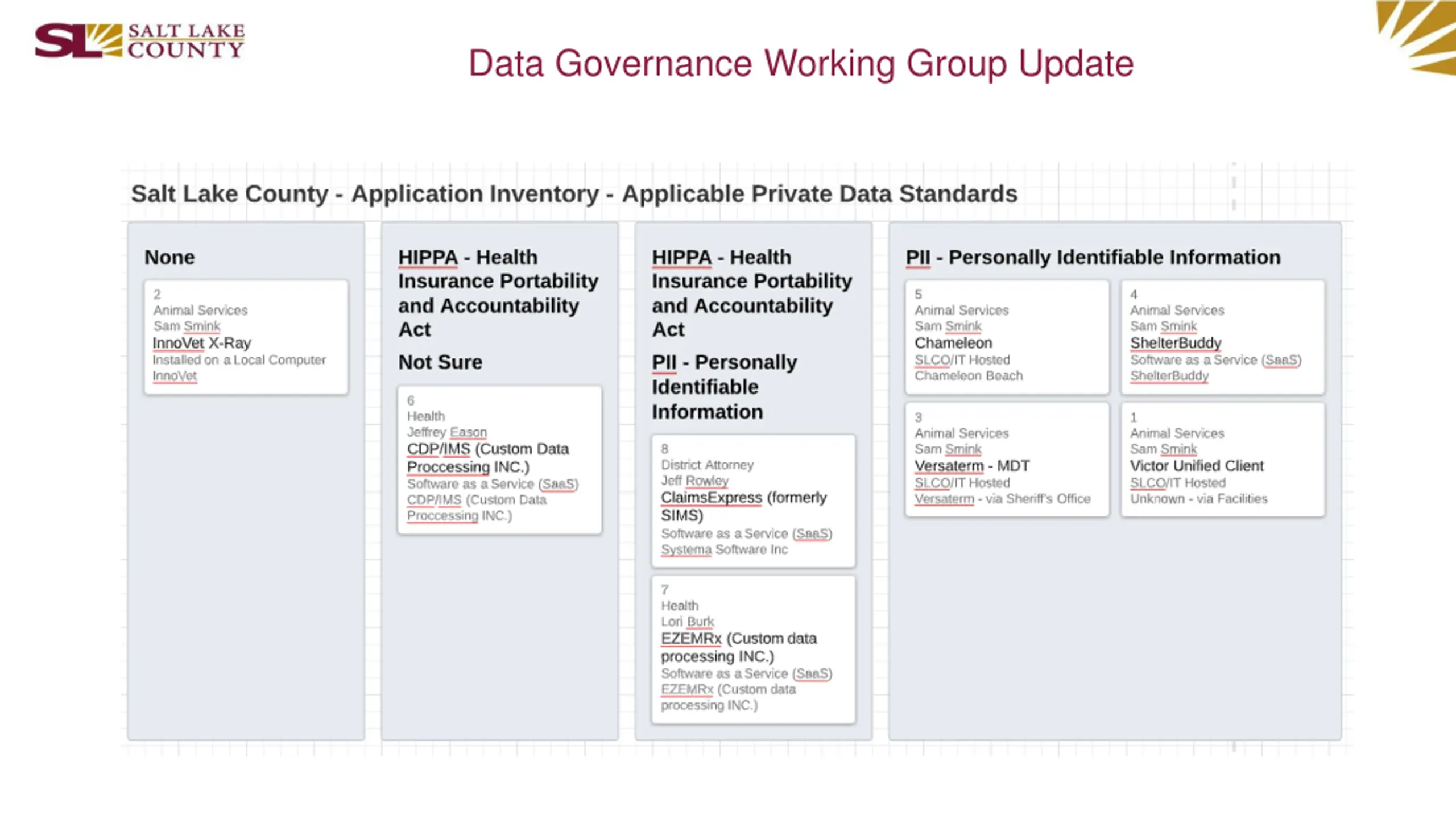The image size is (1456, 819).
Task: Open the ShelterBuddy card title
Action: pos(1176,343)
